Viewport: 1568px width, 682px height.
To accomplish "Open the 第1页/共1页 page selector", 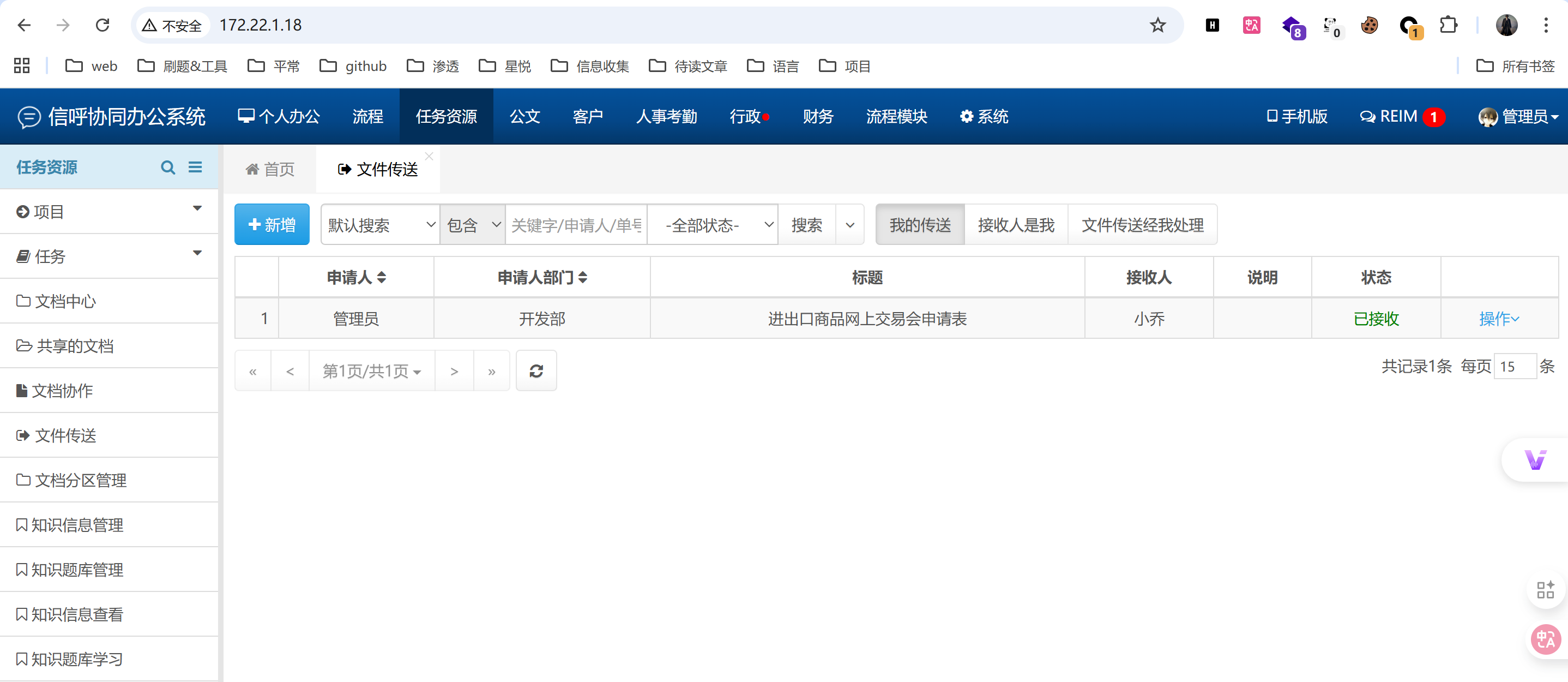I will pos(372,370).
